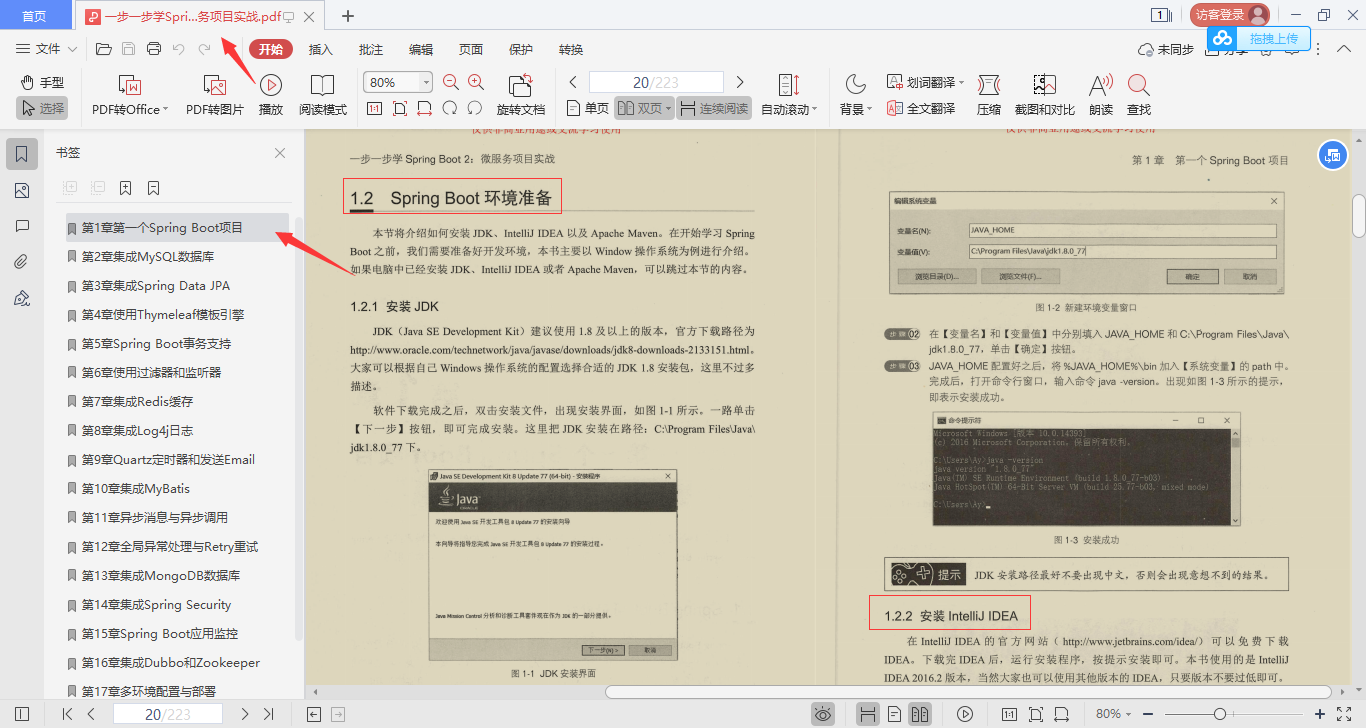Switch to the 批注 annotation tab

pos(371,49)
